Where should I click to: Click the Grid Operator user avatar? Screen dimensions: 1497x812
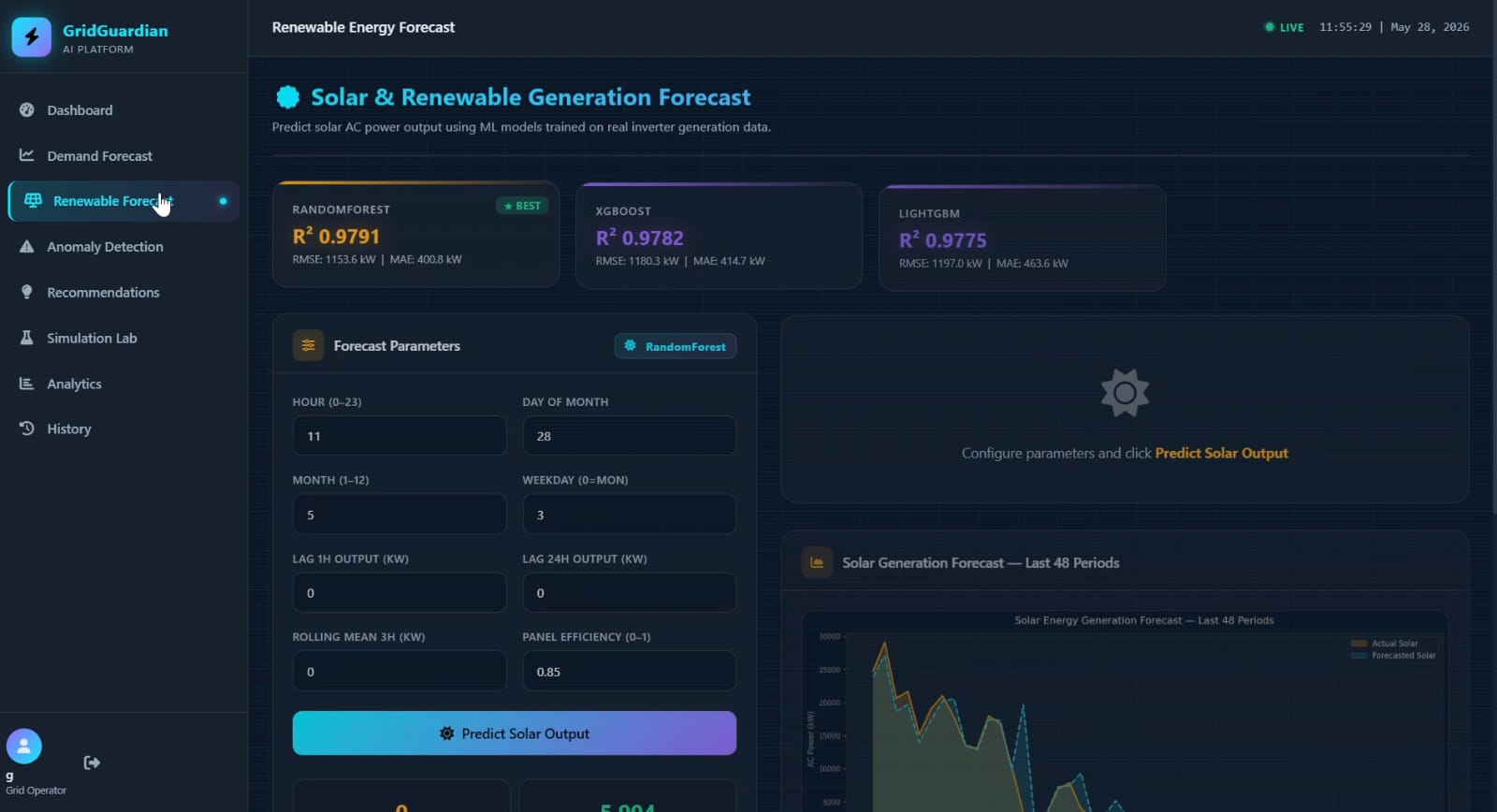pyautogui.click(x=24, y=747)
